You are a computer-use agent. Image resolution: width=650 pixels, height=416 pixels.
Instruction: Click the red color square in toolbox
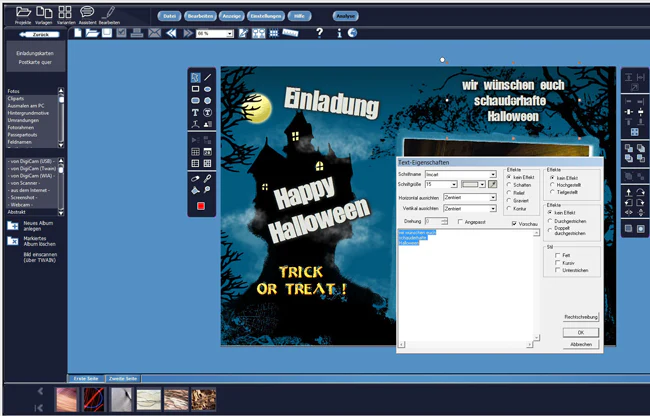pos(201,206)
